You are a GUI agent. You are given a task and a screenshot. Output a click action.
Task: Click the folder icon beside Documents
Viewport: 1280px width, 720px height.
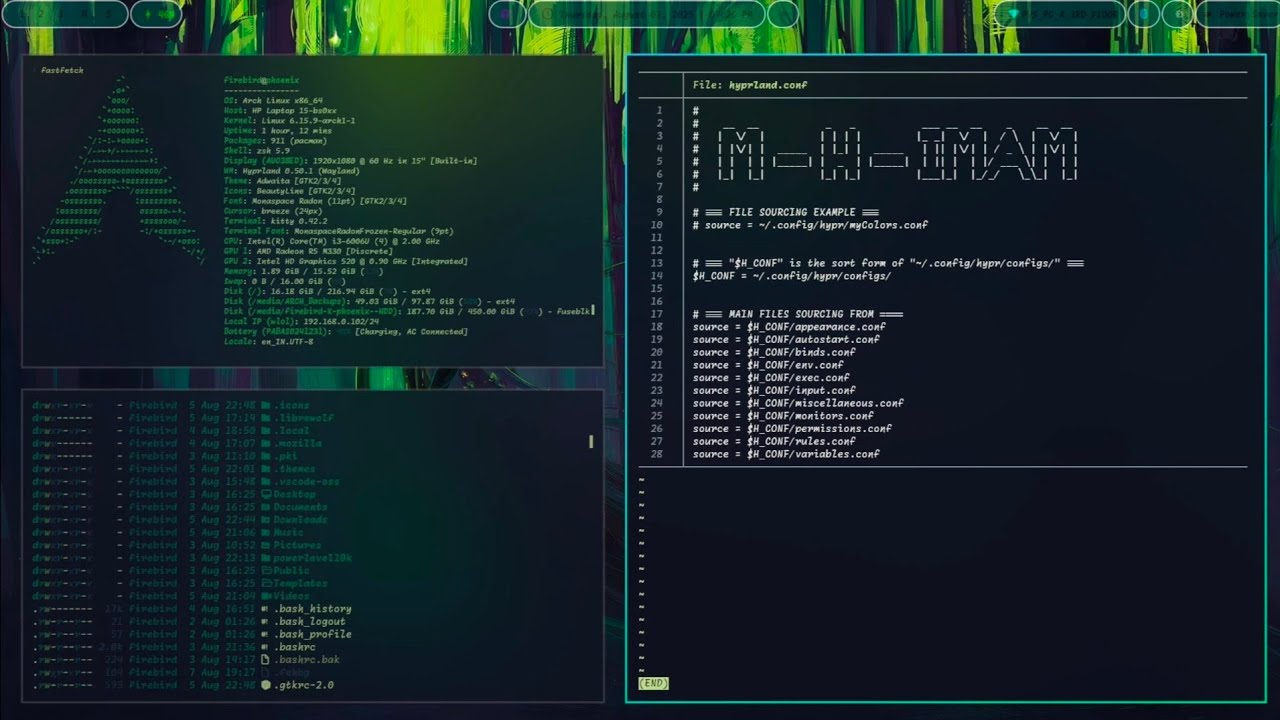pyautogui.click(x=266, y=507)
